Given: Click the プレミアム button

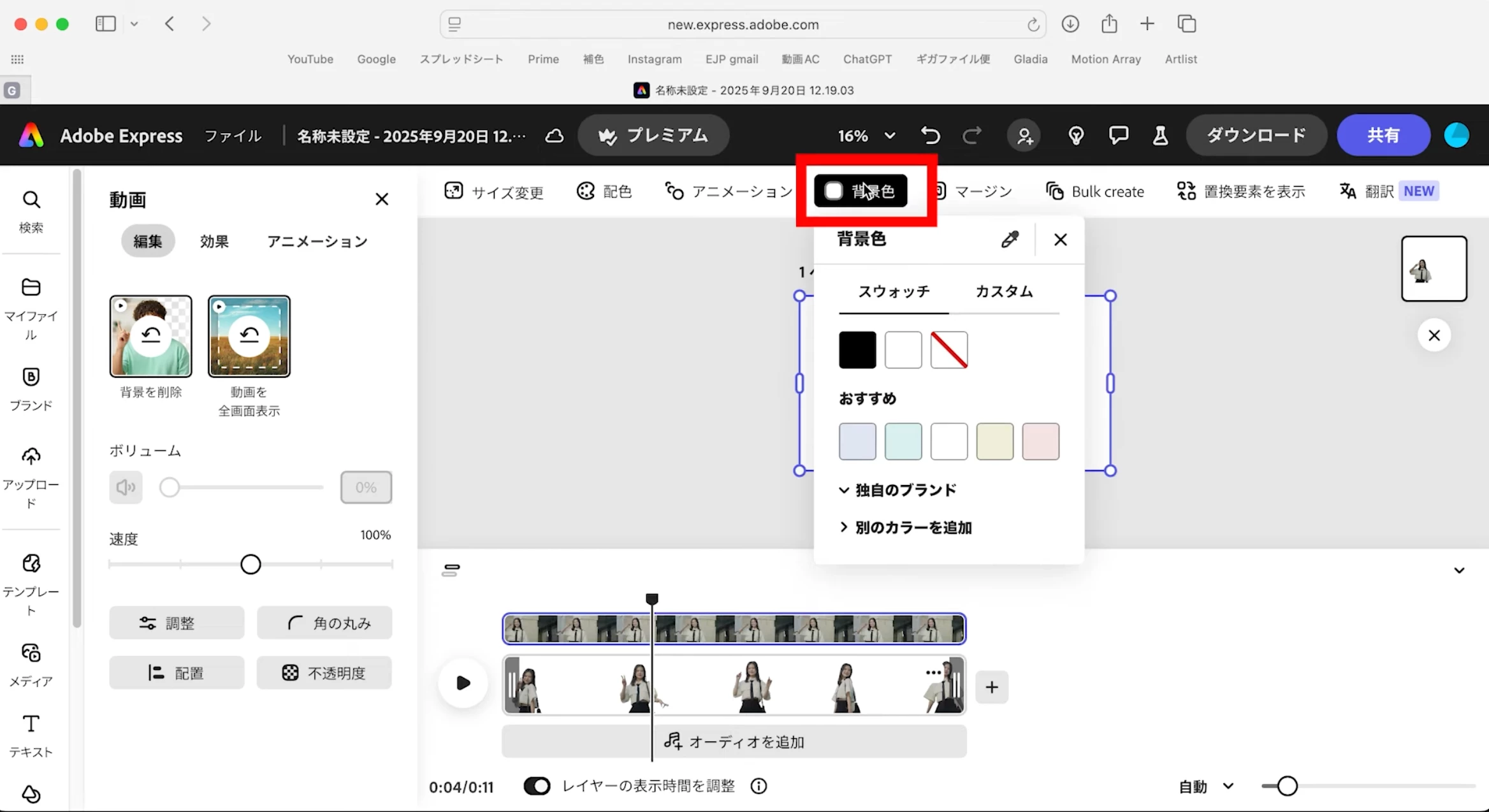Looking at the screenshot, I should [x=653, y=135].
